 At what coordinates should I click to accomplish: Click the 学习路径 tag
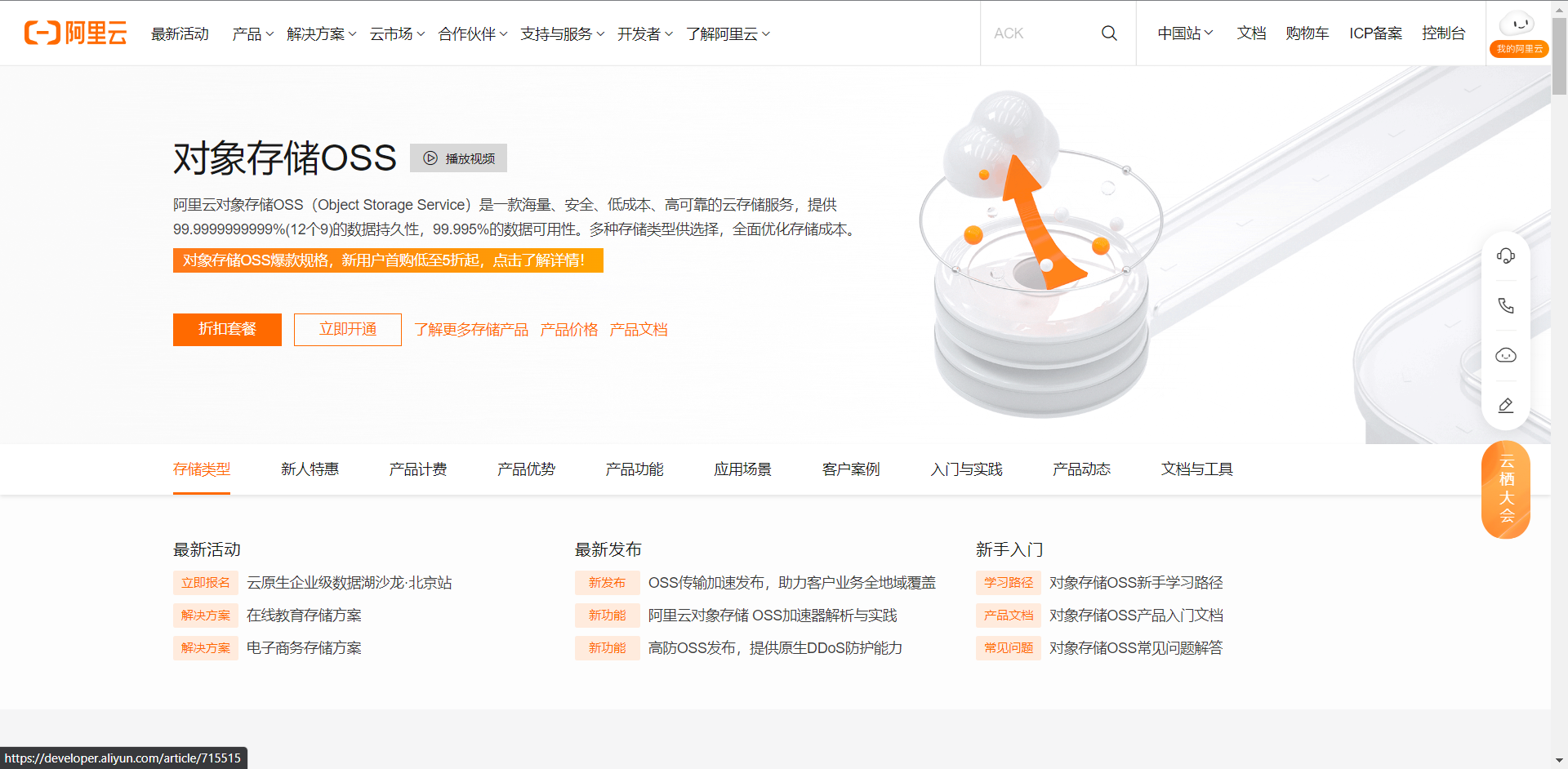pyautogui.click(x=1009, y=583)
